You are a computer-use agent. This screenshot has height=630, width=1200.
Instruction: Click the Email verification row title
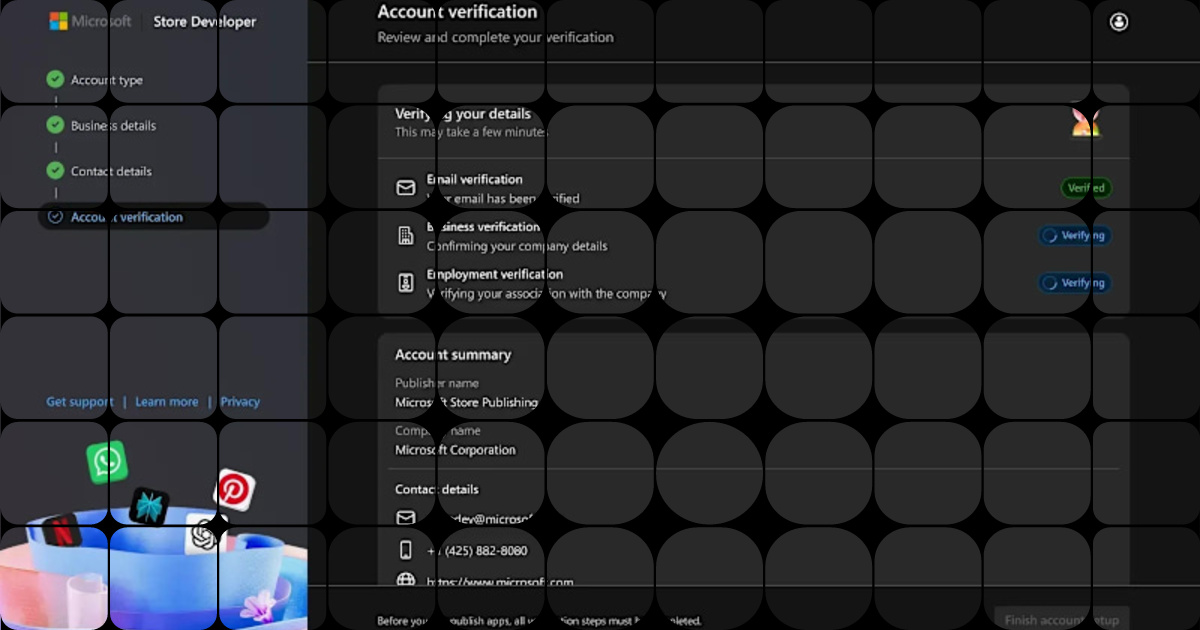pos(475,180)
